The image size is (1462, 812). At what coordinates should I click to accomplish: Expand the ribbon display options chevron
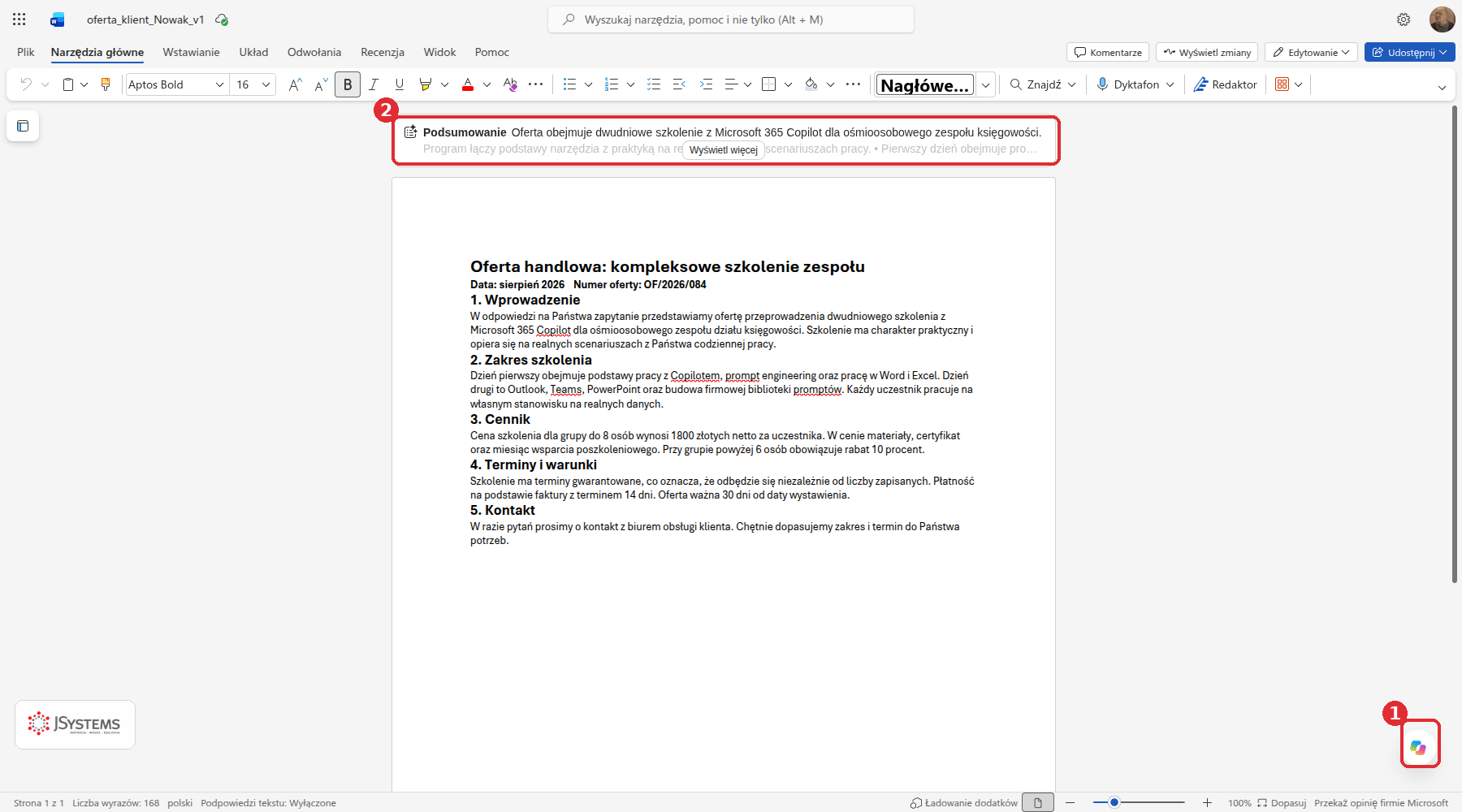[1443, 88]
